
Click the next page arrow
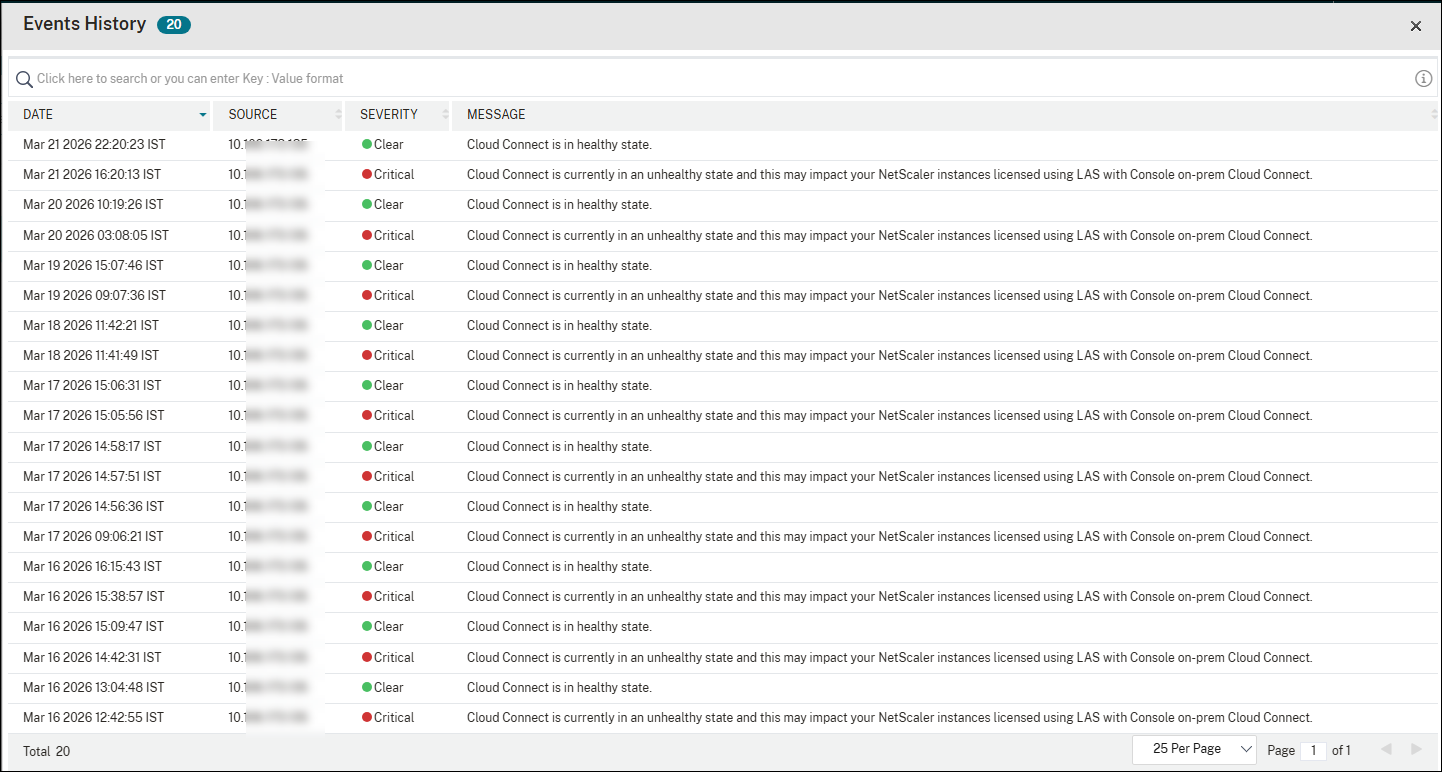(1415, 748)
